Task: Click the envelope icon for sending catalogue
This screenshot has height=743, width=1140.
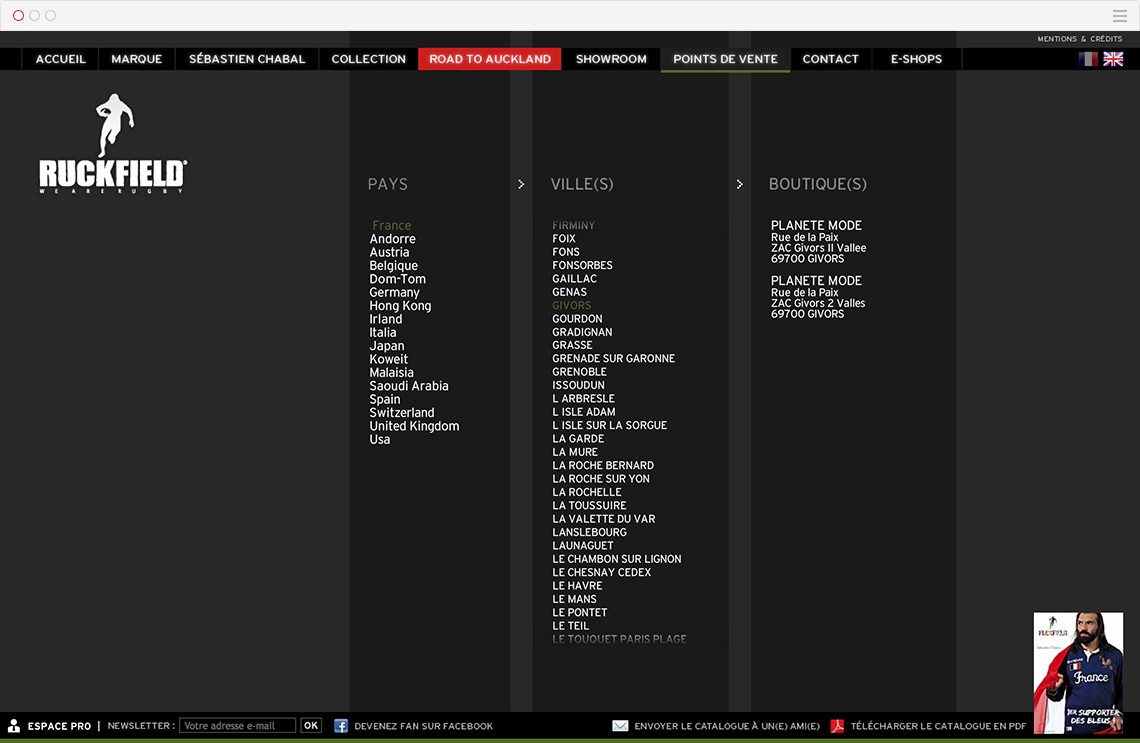Action: tap(620, 726)
